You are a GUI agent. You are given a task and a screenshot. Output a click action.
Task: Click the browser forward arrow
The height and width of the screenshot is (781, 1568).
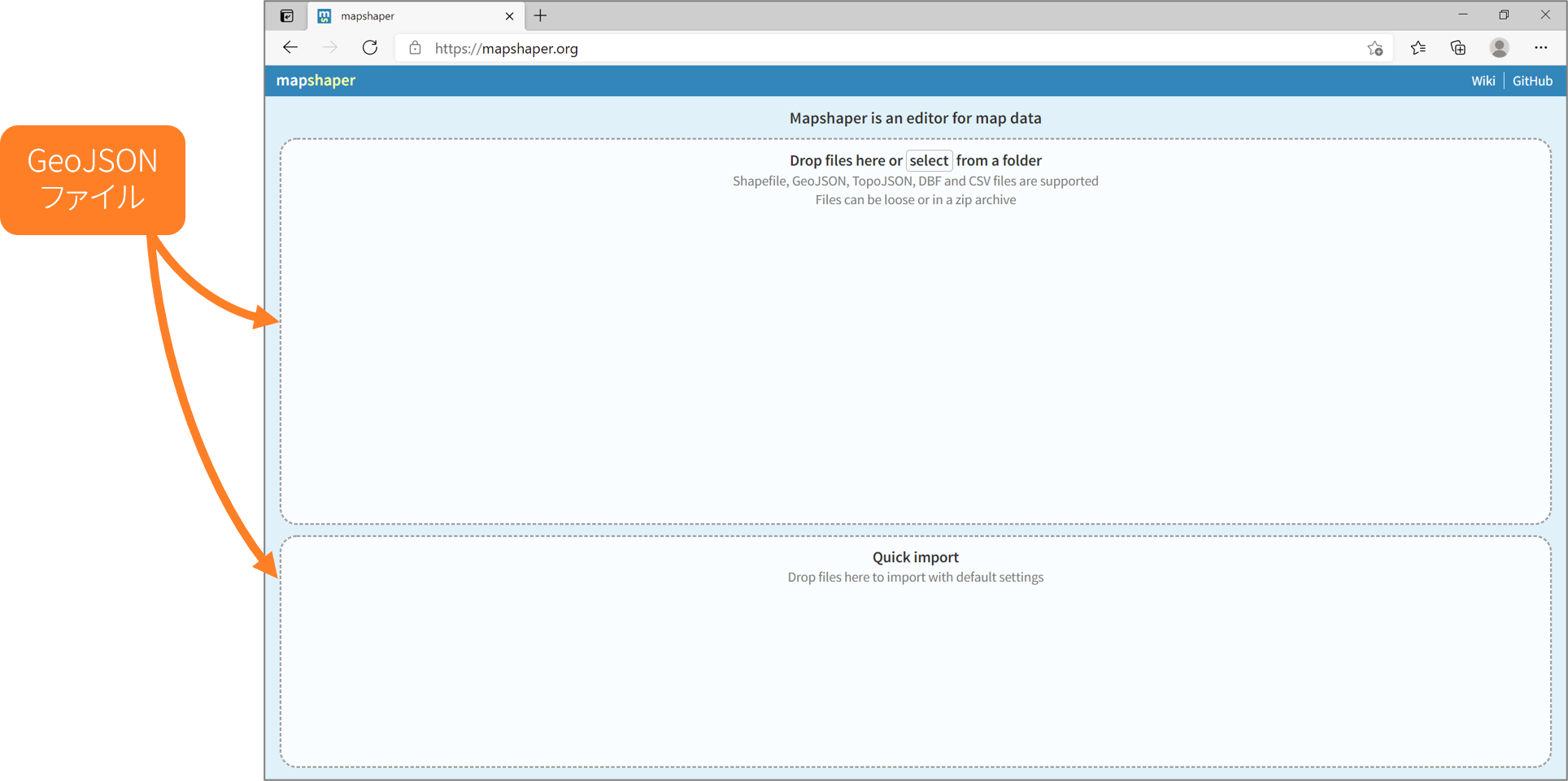click(329, 48)
